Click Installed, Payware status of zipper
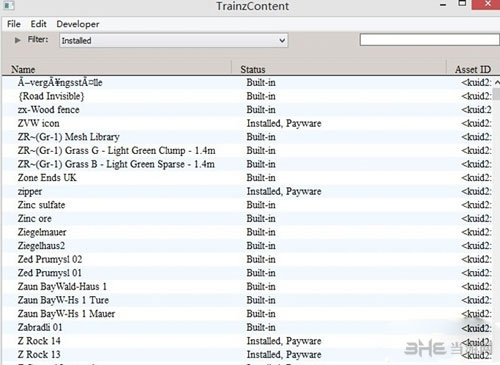500x365 pixels. coord(284,191)
